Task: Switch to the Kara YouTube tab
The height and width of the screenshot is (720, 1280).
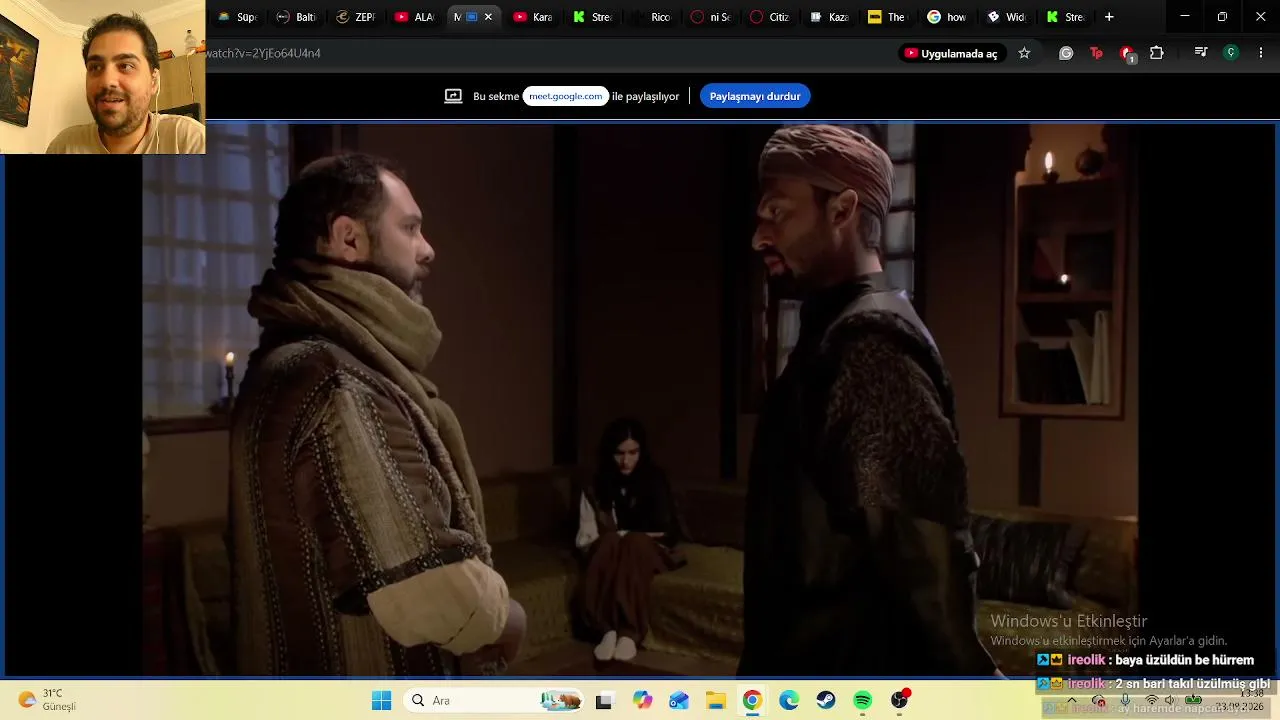Action: [533, 17]
